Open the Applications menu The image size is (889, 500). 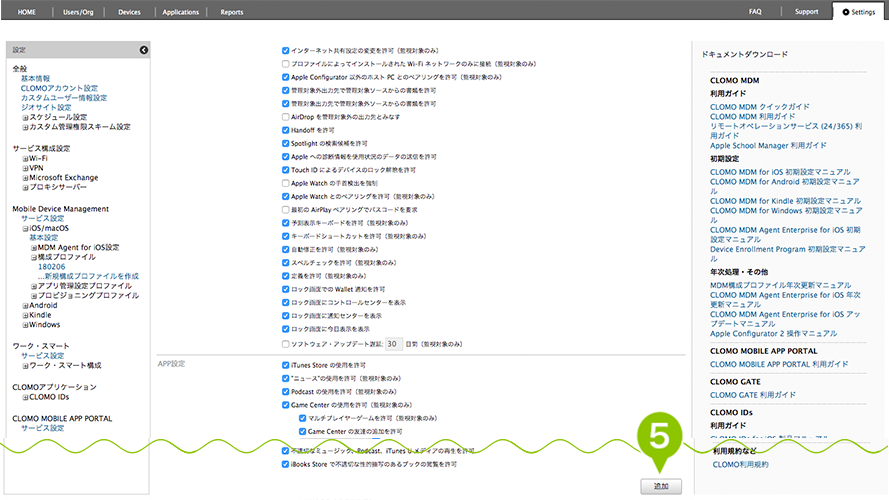[x=181, y=12]
